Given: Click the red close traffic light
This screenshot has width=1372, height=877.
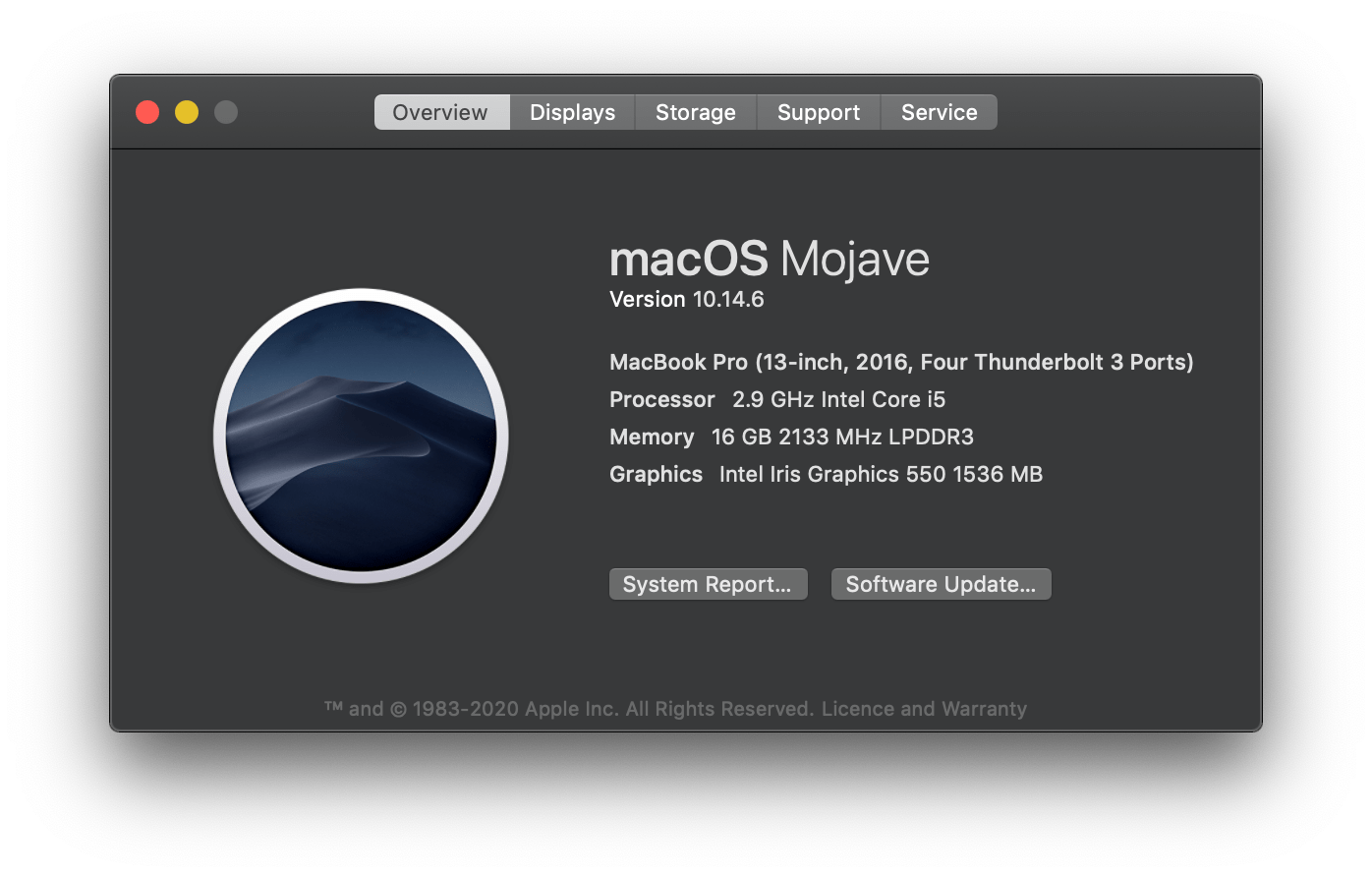Looking at the screenshot, I should tap(146, 111).
